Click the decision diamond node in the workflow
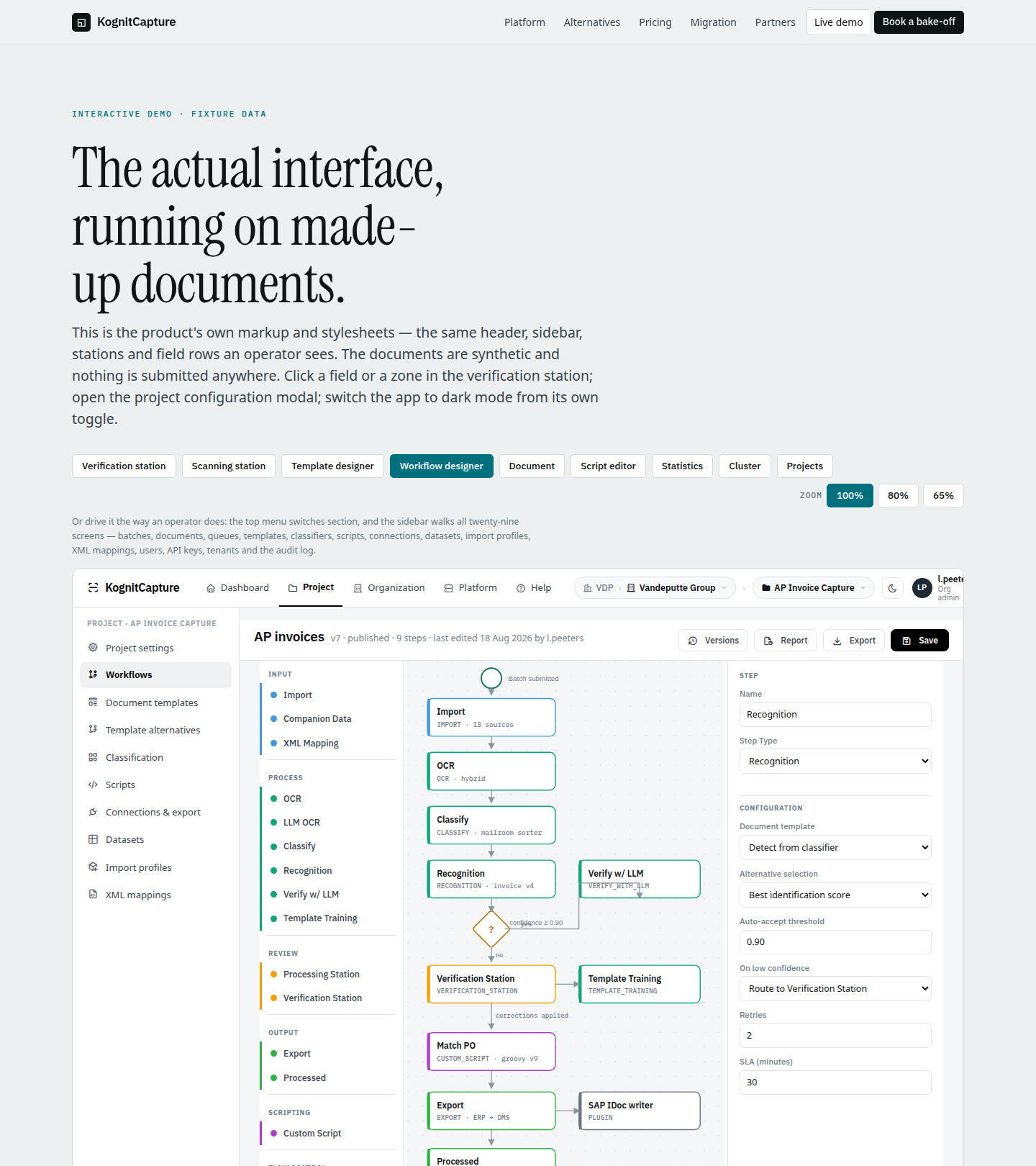 (491, 929)
